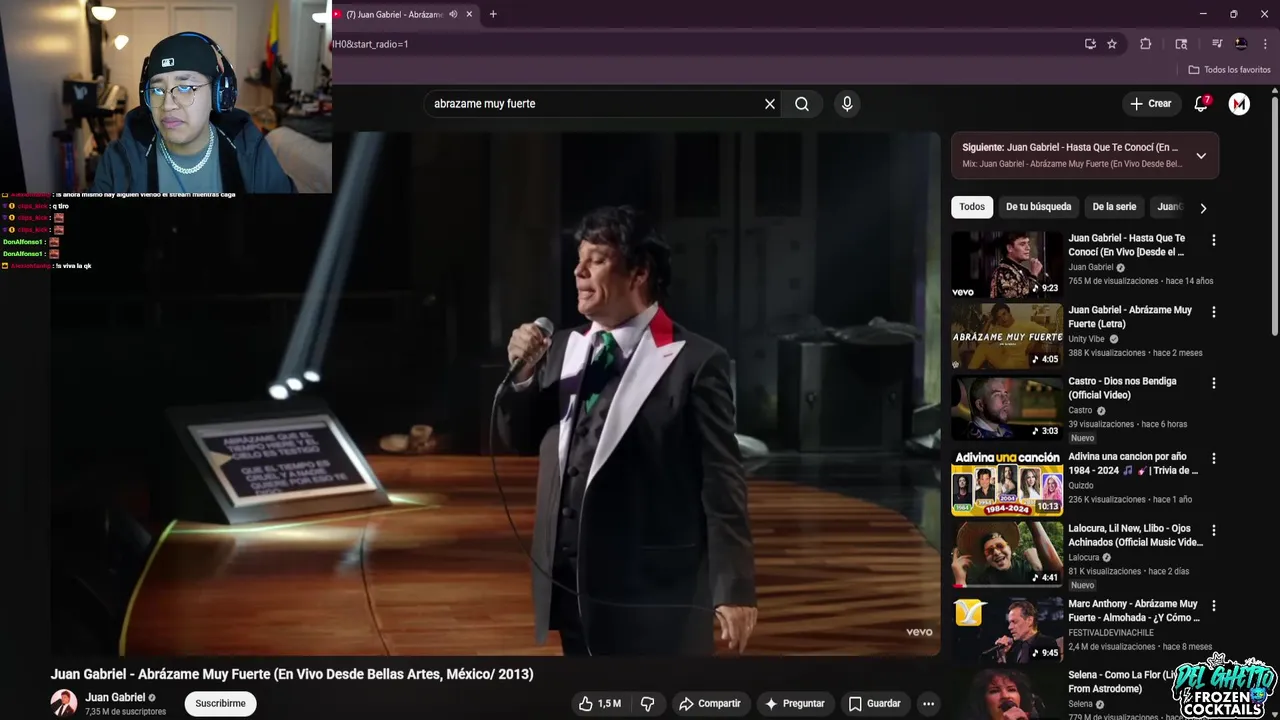The image size is (1280, 720).
Task: Open options for Adivina una canción video
Action: [1214, 458]
